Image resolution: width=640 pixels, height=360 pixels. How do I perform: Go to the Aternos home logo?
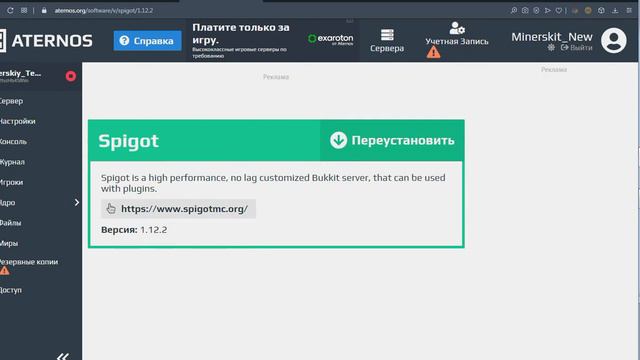click(x=46, y=41)
